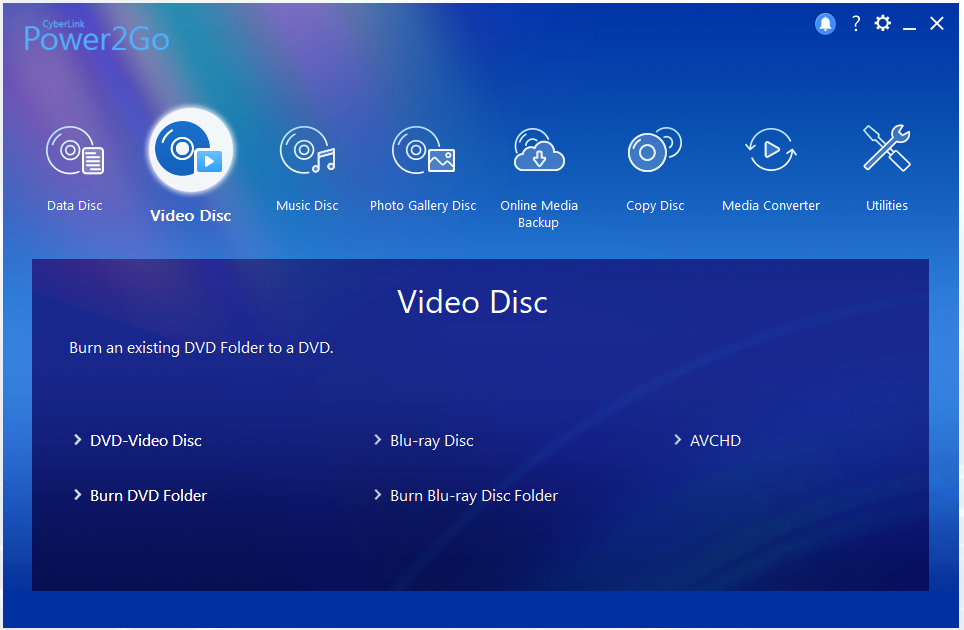The width and height of the screenshot is (964, 630).
Task: Select the AVCHD option
Action: 716,441
